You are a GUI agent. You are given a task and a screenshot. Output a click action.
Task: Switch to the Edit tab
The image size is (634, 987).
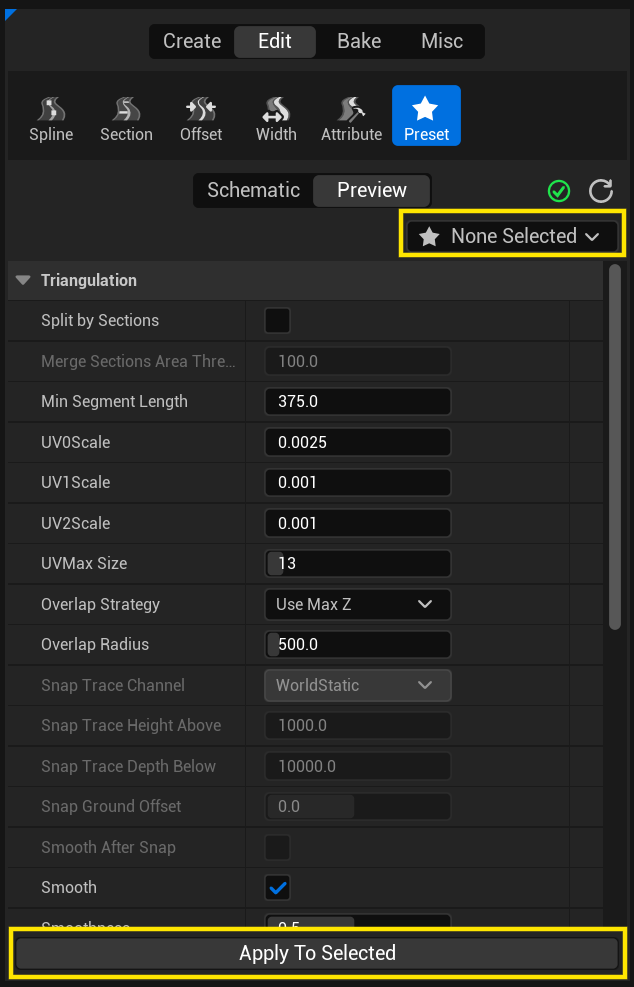(275, 41)
